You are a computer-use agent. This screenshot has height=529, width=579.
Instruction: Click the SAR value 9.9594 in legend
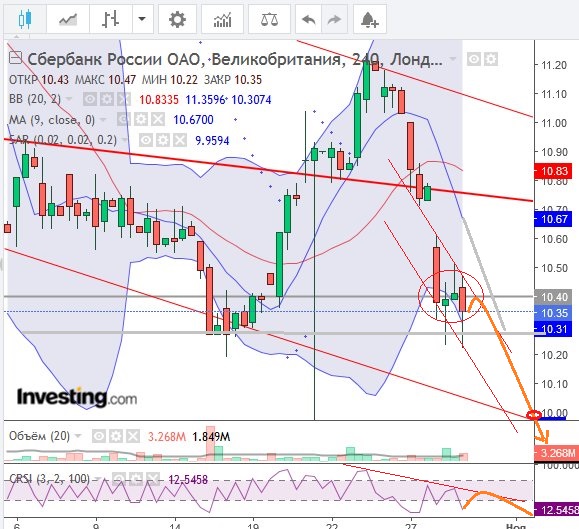(212, 140)
